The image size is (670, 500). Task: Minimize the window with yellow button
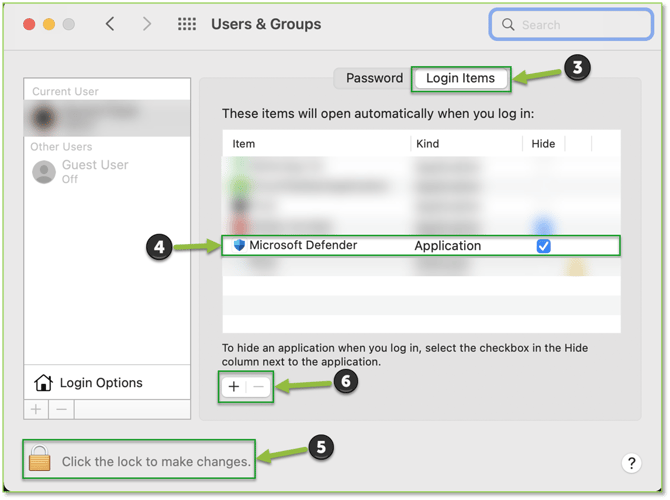48,24
